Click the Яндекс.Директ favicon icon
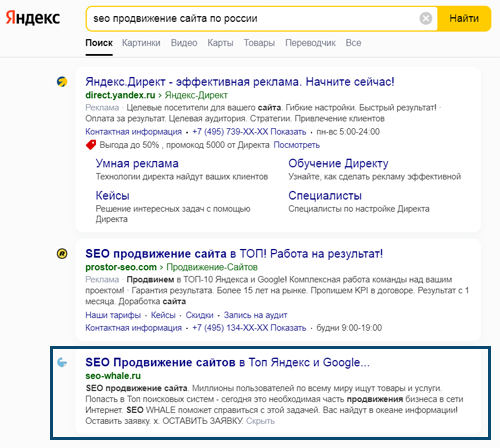This screenshot has height=448, width=500. pyautogui.click(x=62, y=82)
